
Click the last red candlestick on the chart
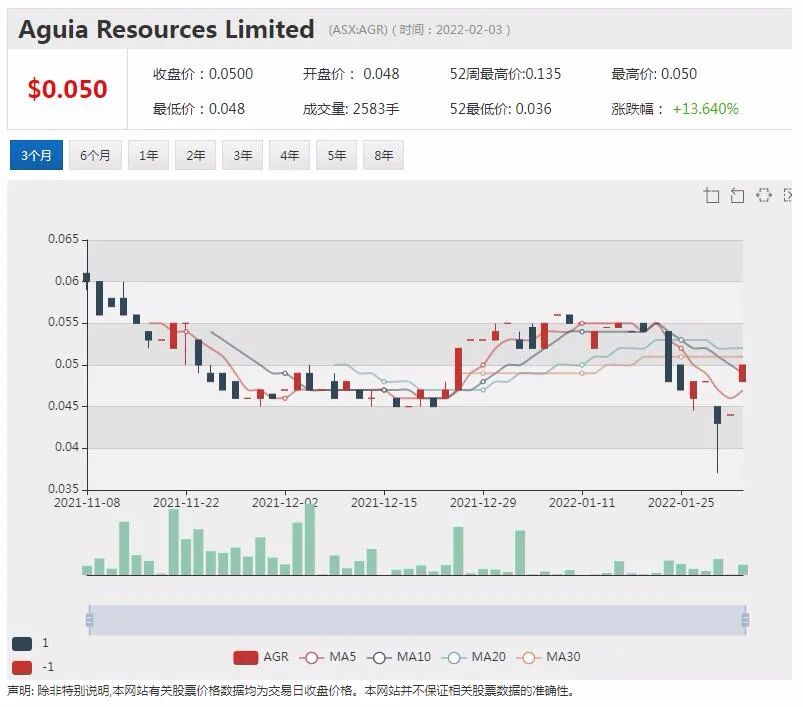[742, 373]
